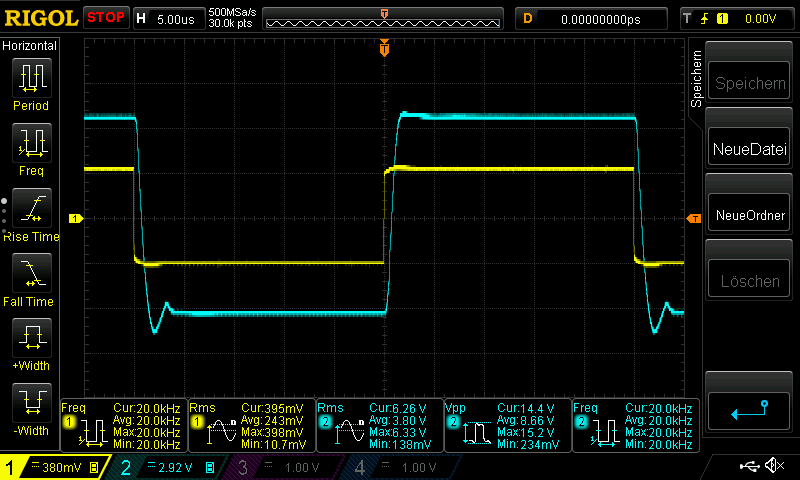Click the memory waveform overview bar
This screenshot has width=800, height=480.
[x=383, y=19]
